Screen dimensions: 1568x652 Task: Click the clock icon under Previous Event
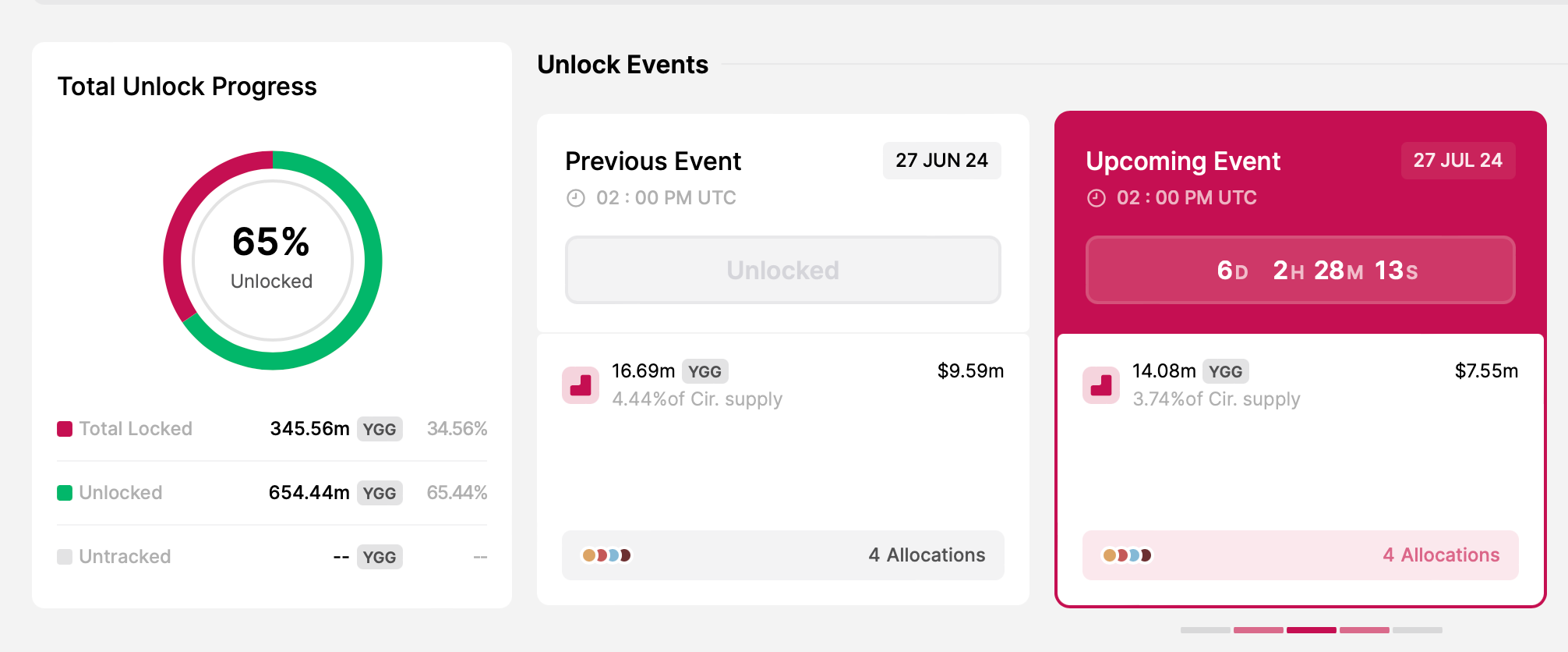tap(575, 198)
